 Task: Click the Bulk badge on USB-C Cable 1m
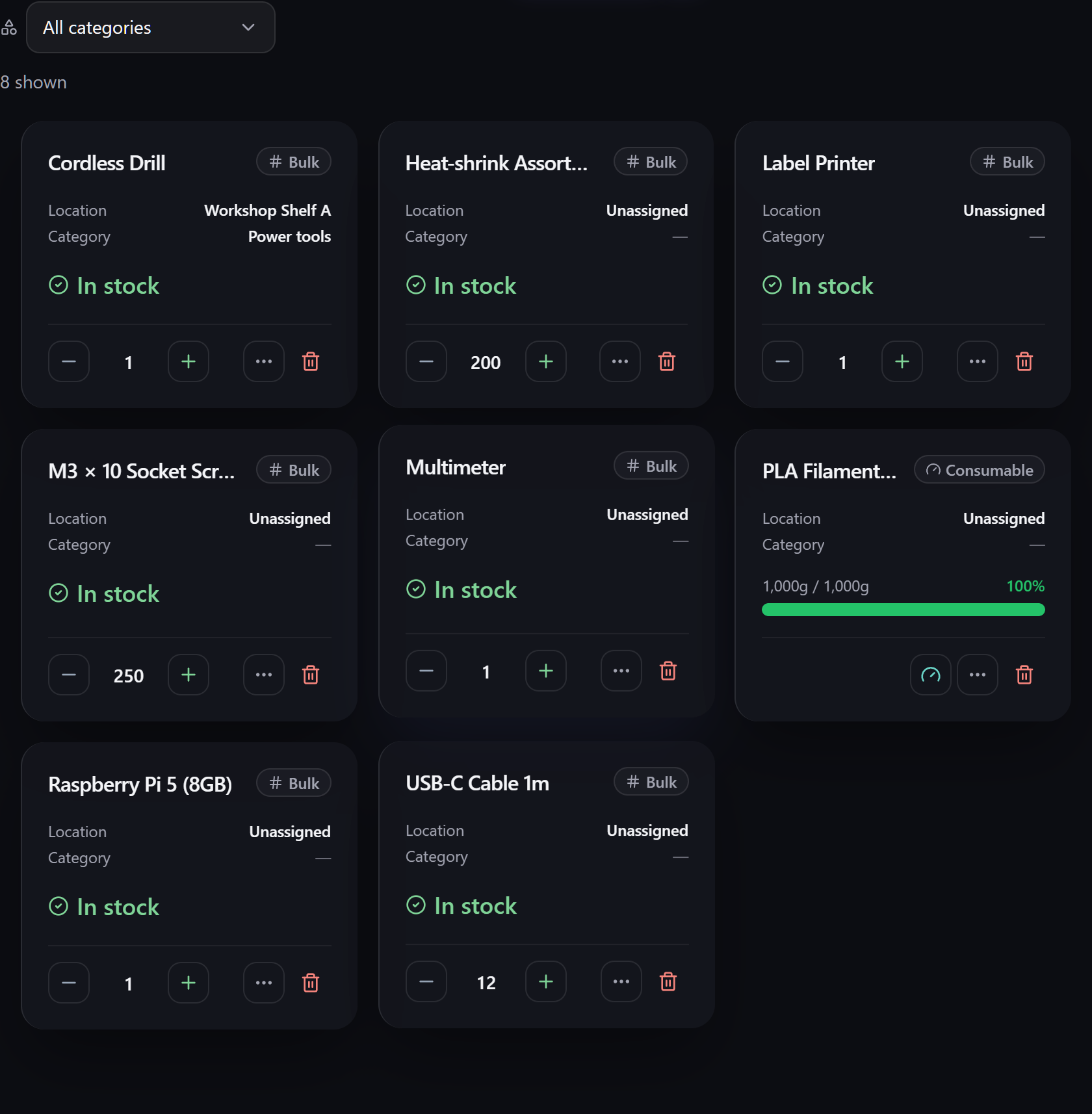(651, 782)
